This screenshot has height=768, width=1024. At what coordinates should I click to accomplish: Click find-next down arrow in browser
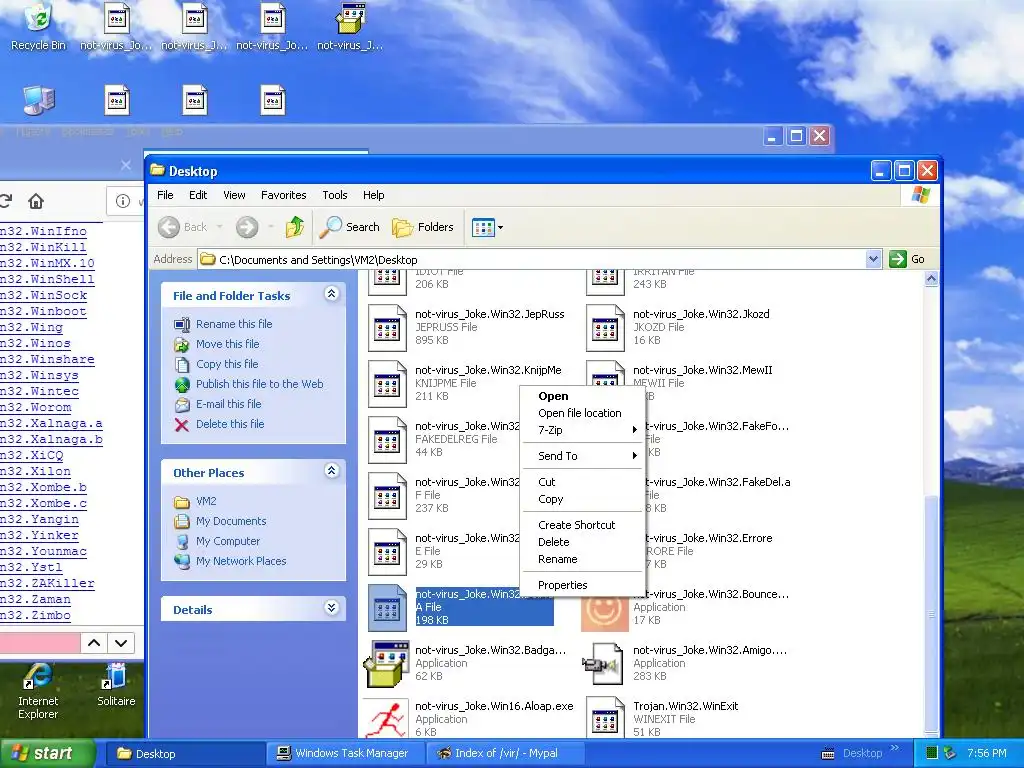click(x=121, y=643)
